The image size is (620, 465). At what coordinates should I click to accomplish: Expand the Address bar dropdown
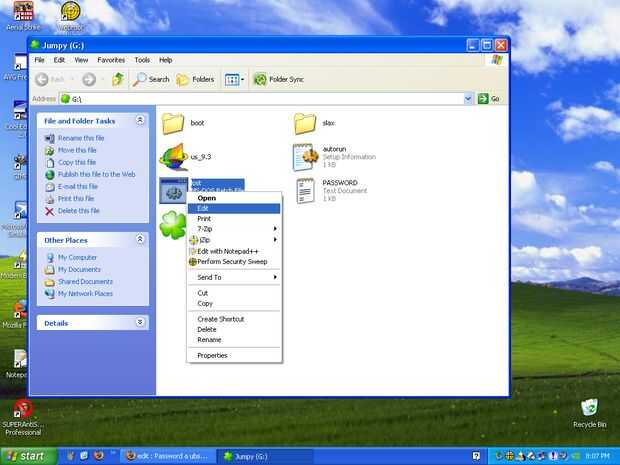(x=468, y=98)
